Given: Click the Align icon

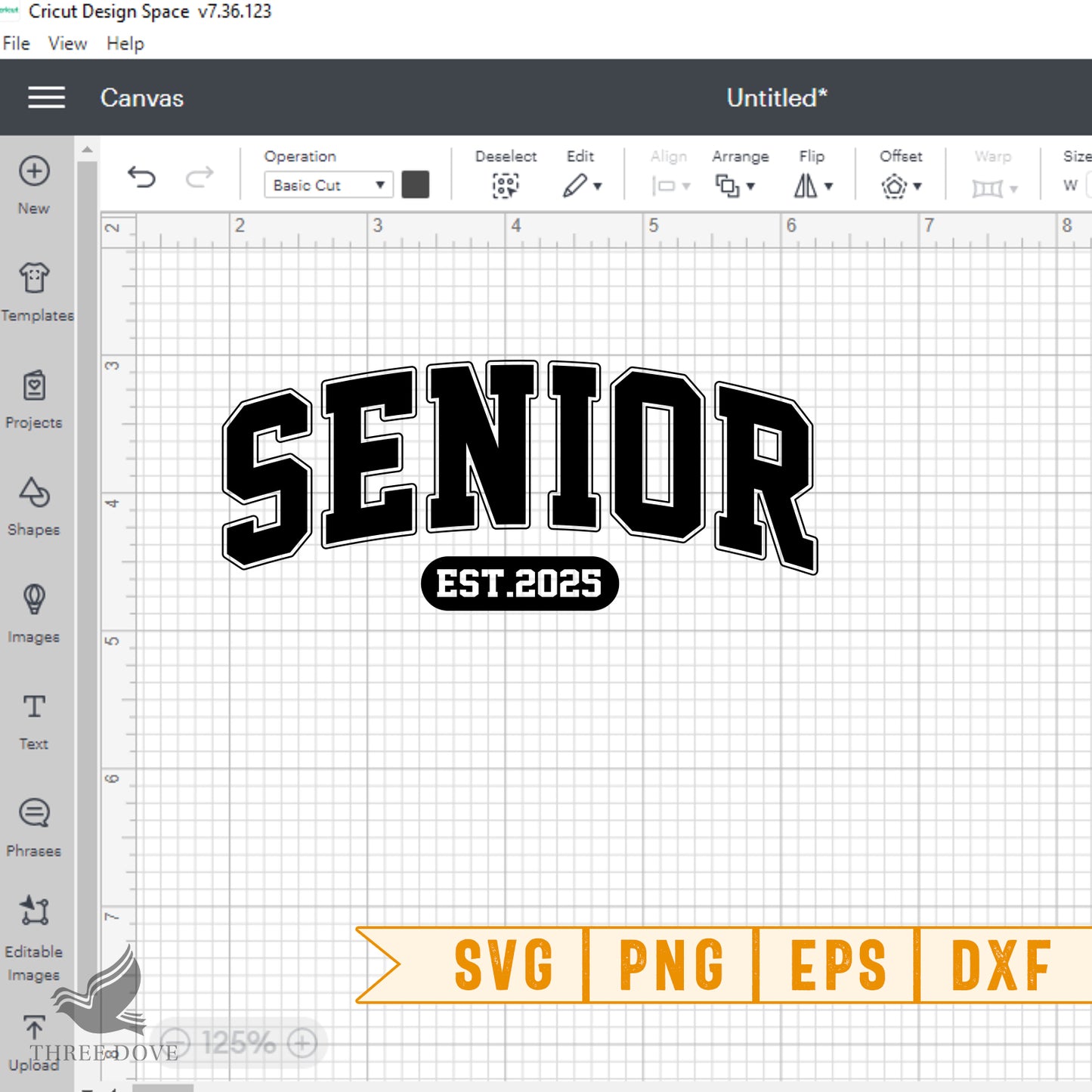Looking at the screenshot, I should click(664, 186).
